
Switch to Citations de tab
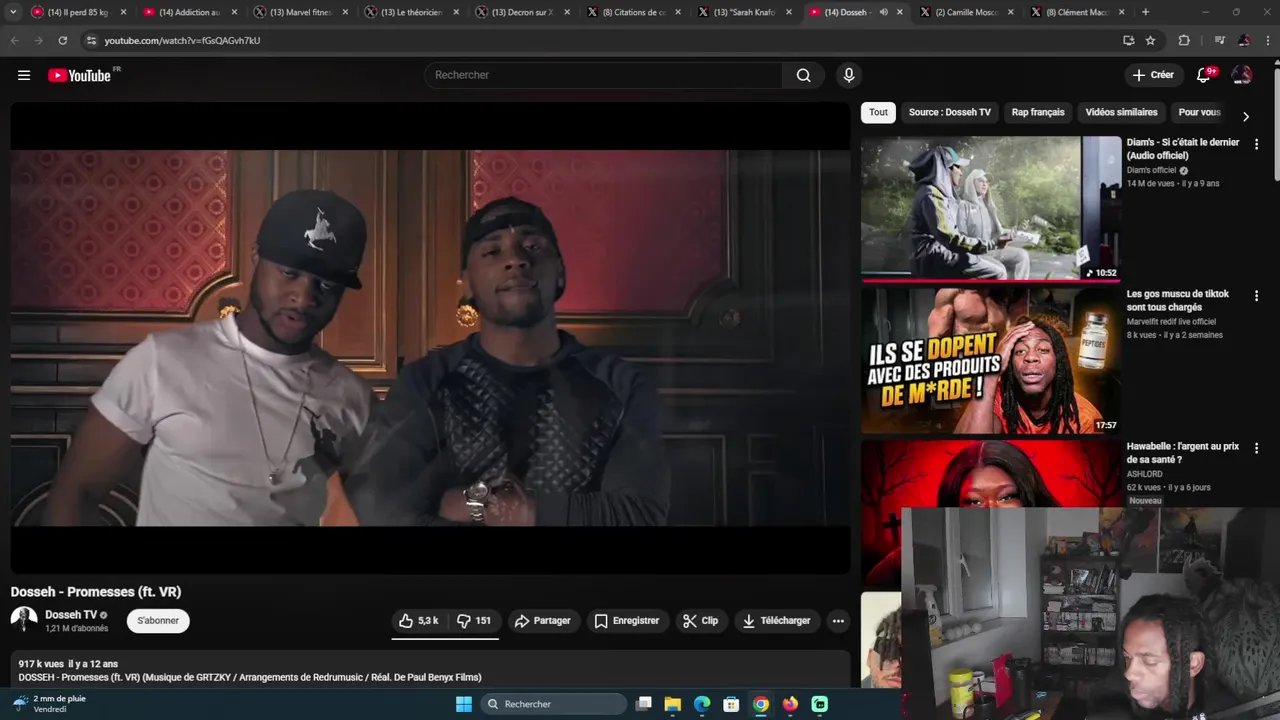coord(633,12)
